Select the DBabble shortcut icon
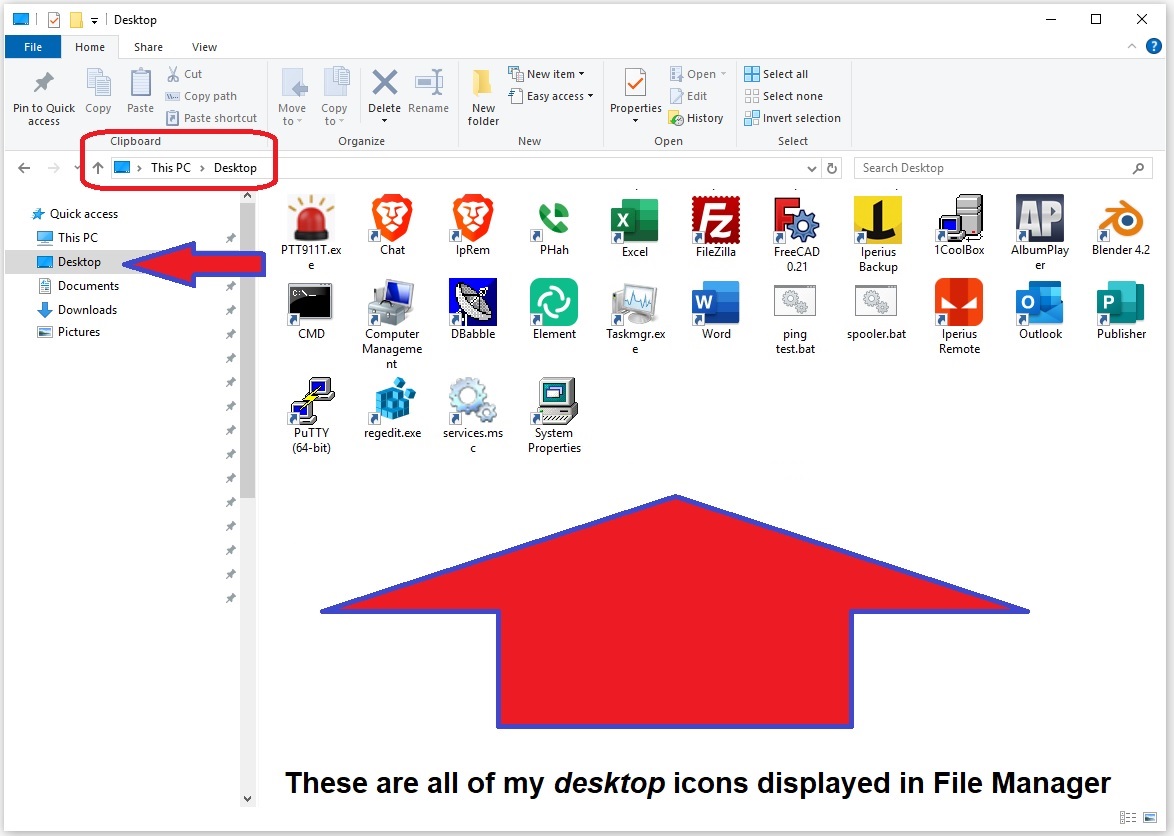Viewport: 1174px width, 836px height. (x=473, y=302)
